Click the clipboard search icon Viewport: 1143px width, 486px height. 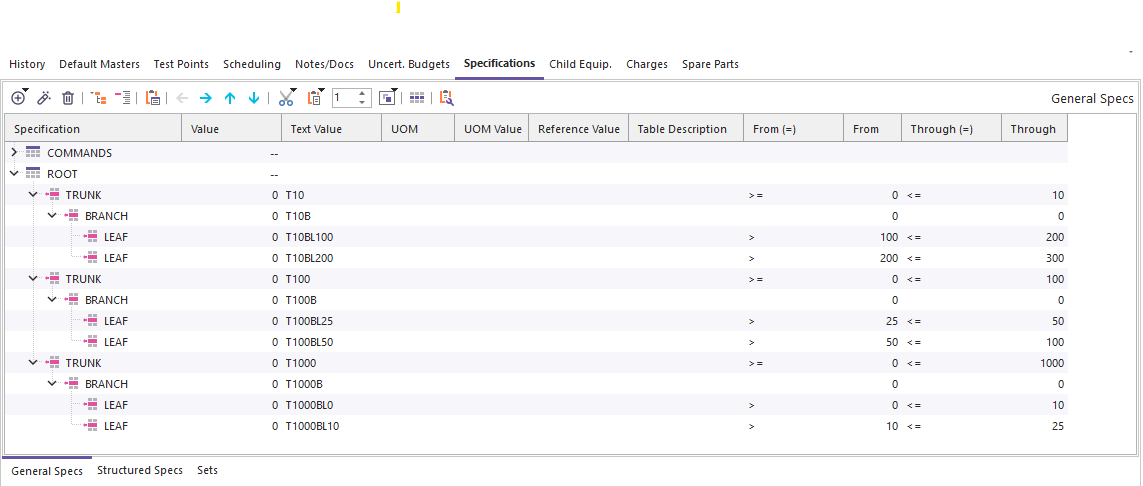click(x=446, y=98)
